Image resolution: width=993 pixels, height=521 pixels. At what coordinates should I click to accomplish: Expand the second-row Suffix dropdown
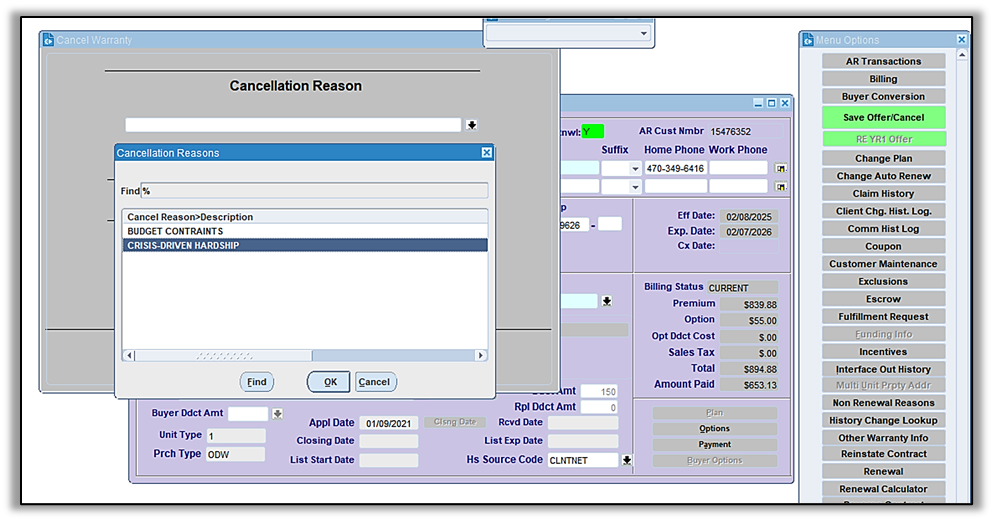coord(635,187)
